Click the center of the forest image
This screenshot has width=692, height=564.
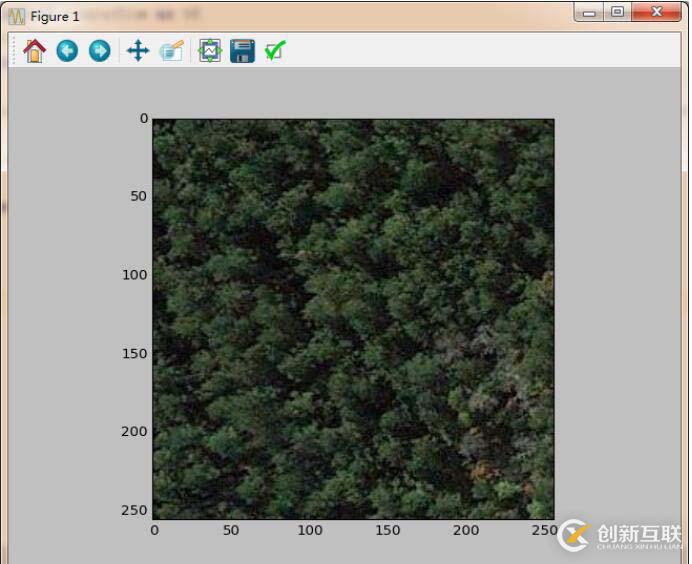click(x=353, y=318)
